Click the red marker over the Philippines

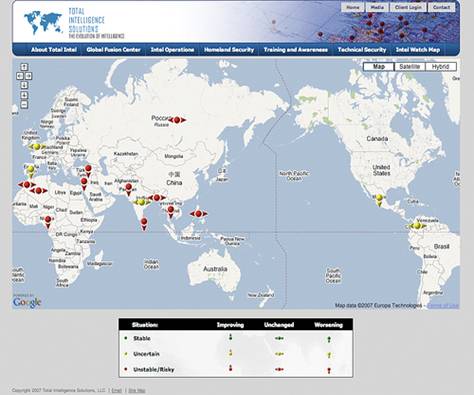[199, 214]
